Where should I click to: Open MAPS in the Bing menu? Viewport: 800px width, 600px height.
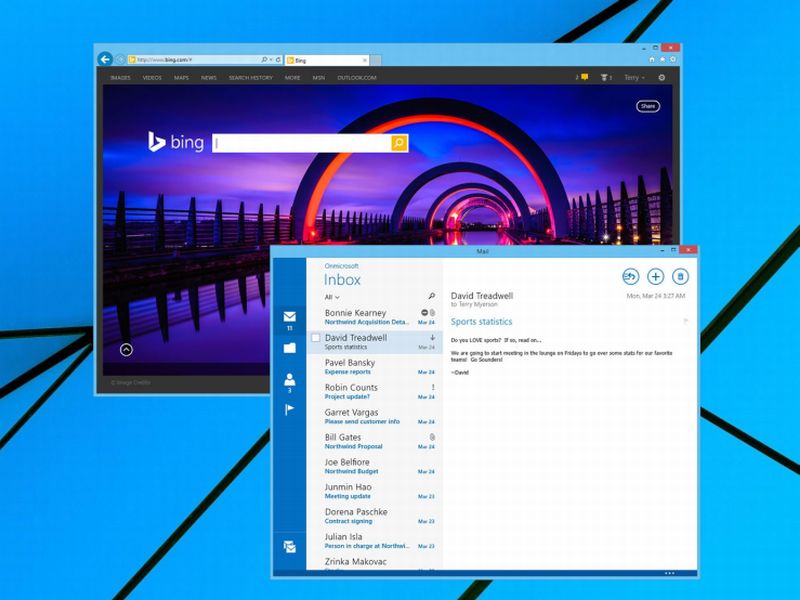[181, 78]
